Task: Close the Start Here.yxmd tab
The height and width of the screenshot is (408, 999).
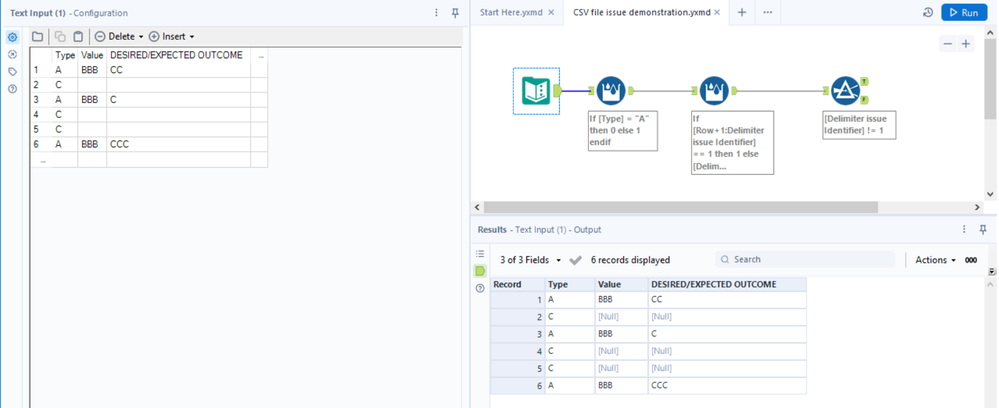Action: click(x=551, y=12)
